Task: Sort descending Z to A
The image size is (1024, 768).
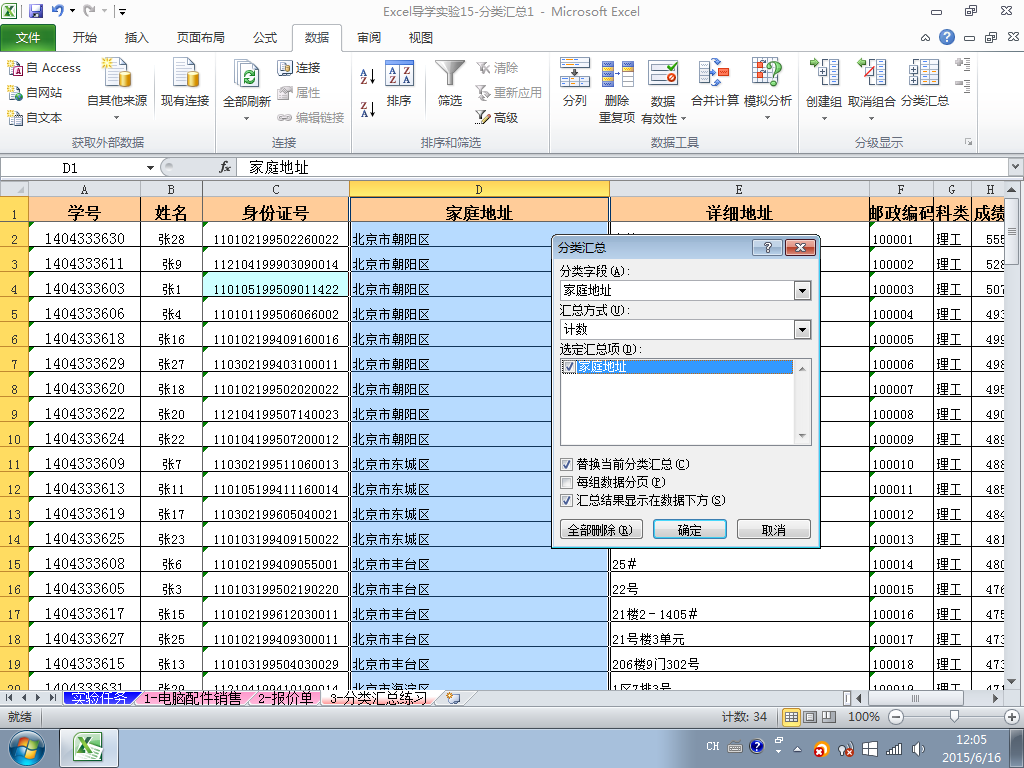Action: [368, 109]
